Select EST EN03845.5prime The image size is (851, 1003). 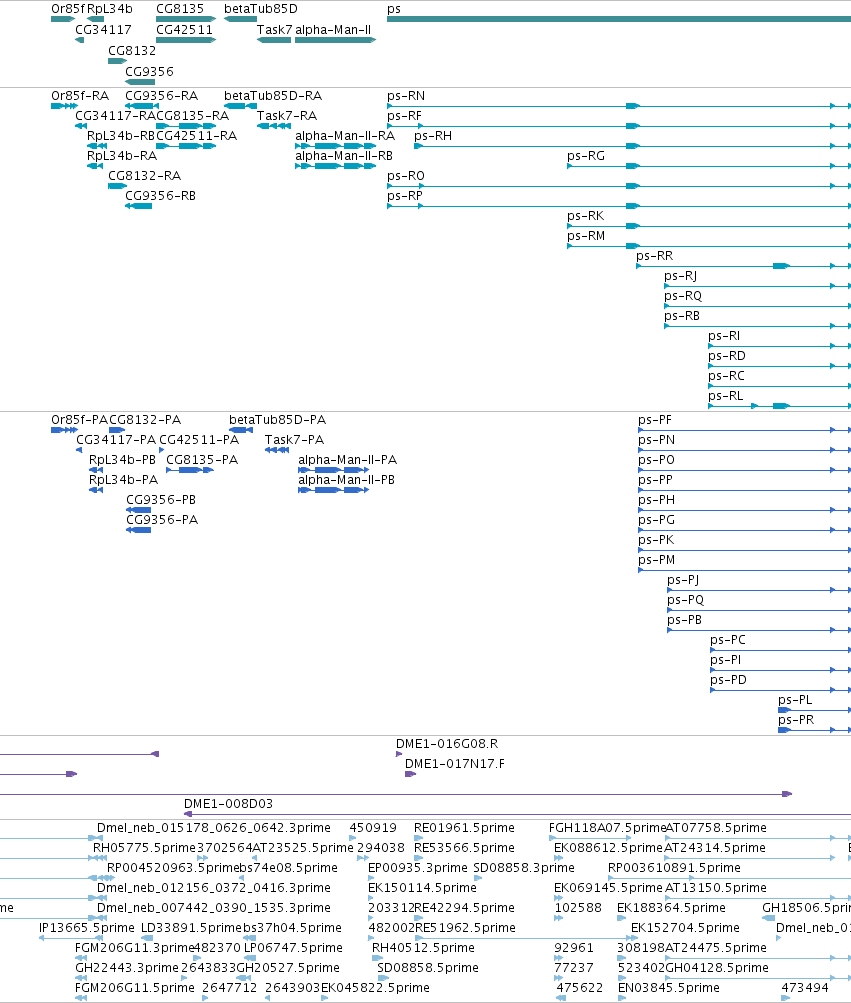669,988
